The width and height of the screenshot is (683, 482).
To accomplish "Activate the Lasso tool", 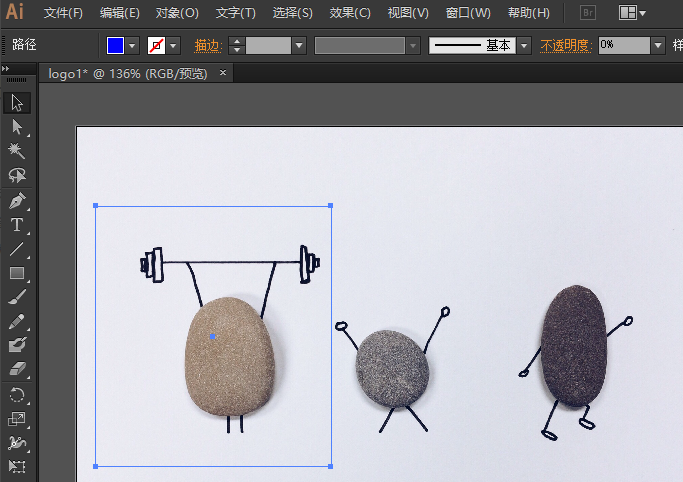I will coord(17,176).
